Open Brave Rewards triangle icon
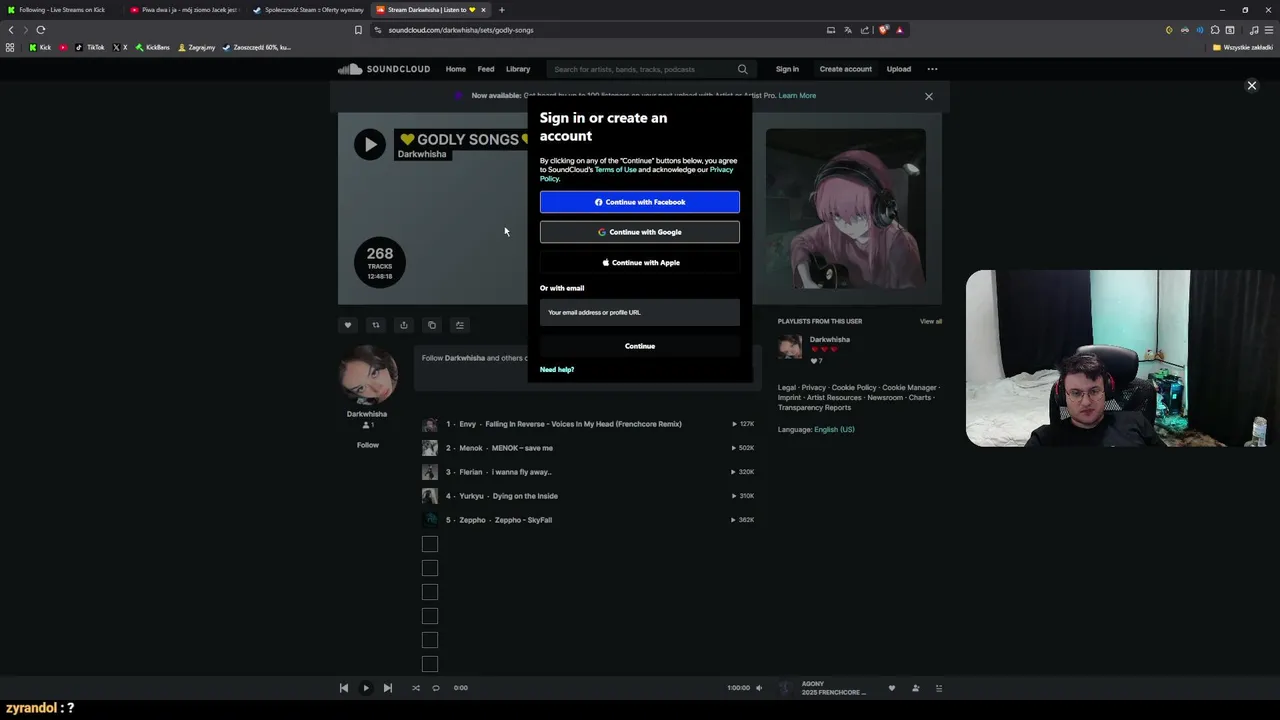 (899, 30)
